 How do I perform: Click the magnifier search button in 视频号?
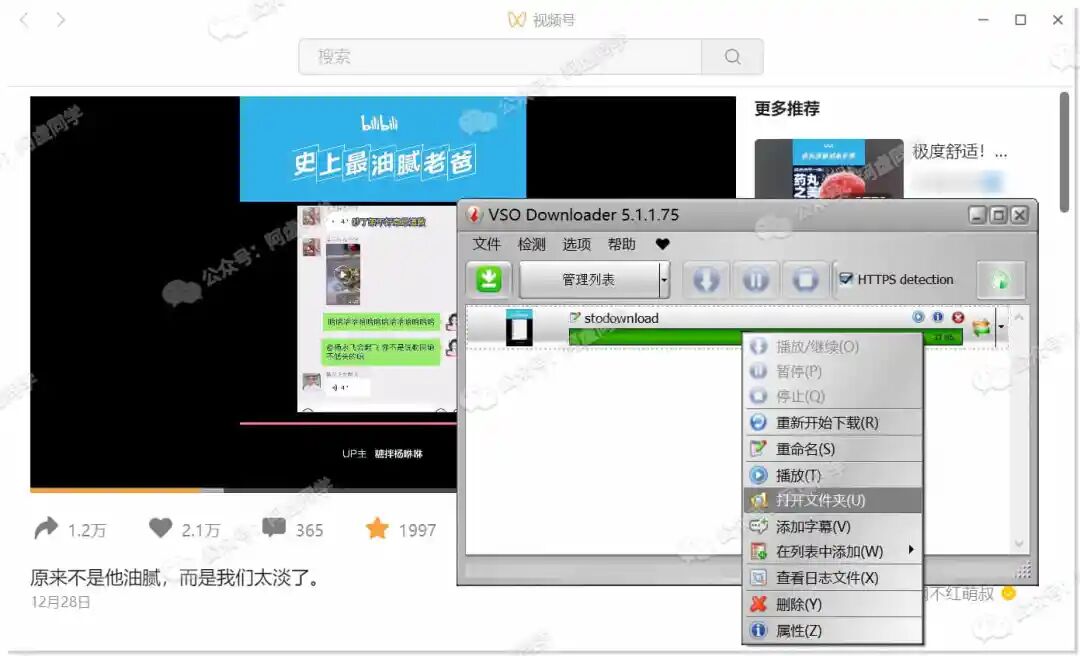733,57
